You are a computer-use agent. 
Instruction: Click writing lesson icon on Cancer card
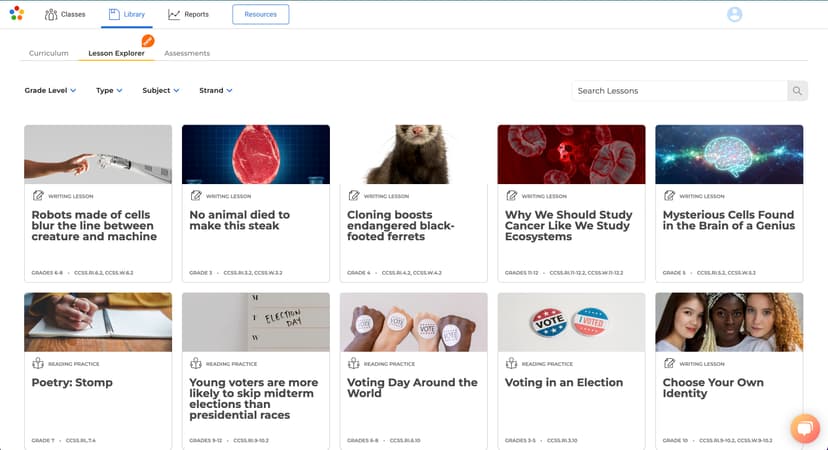coord(512,196)
